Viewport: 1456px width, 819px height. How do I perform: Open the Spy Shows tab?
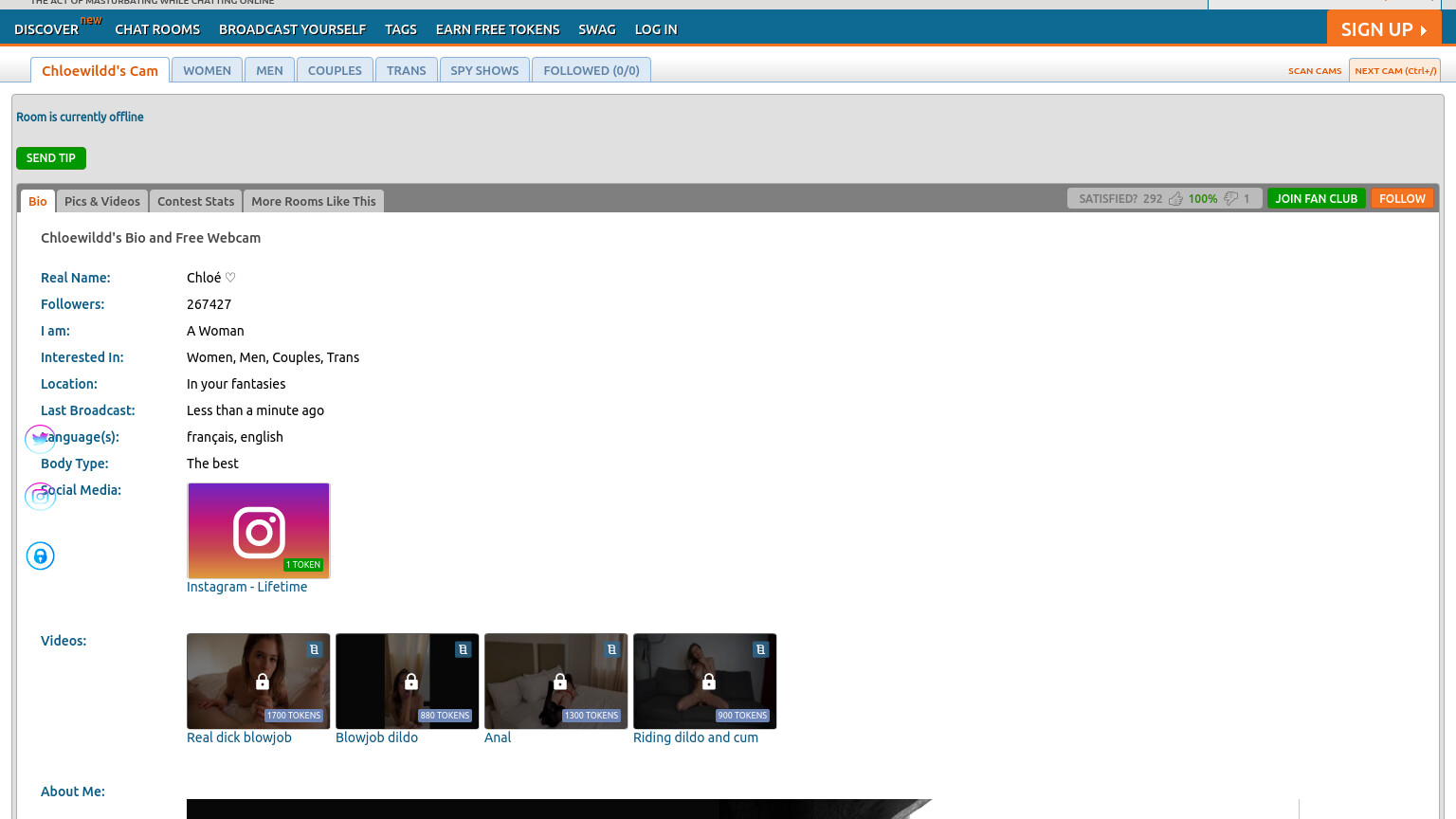[x=484, y=70]
